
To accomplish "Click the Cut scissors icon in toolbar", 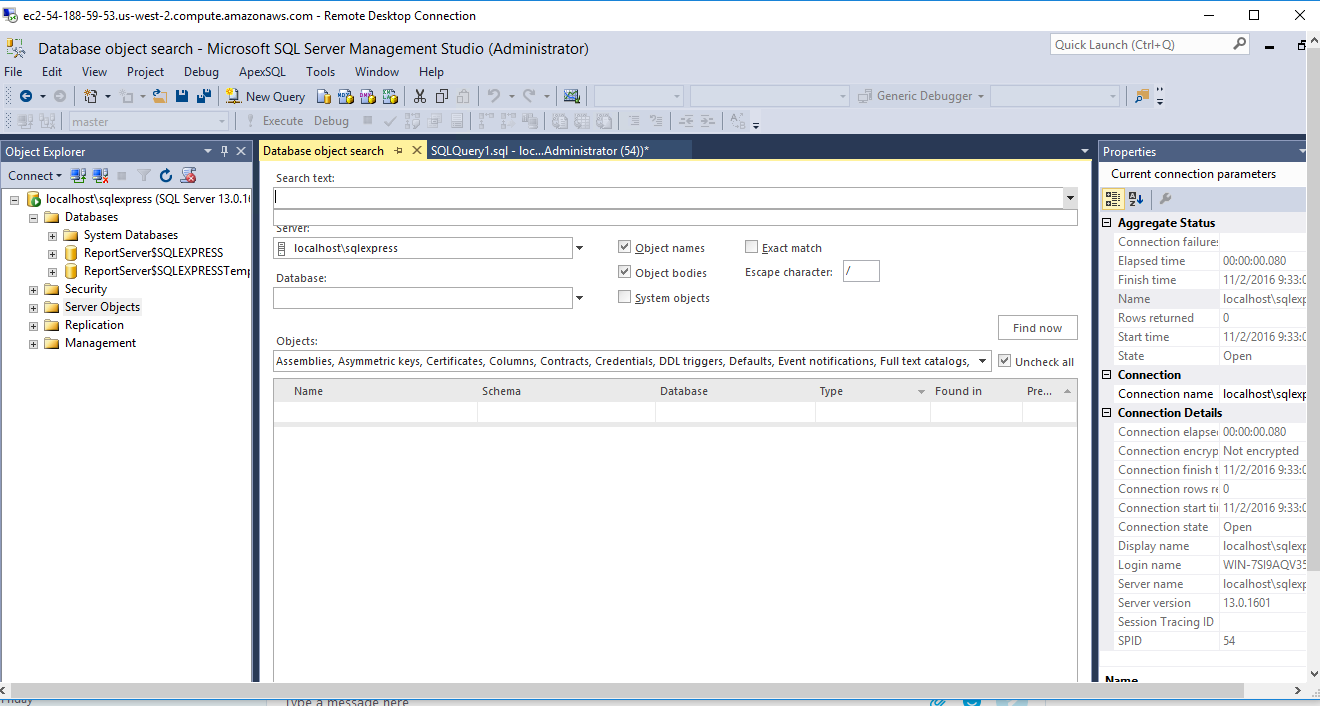I will coord(420,96).
